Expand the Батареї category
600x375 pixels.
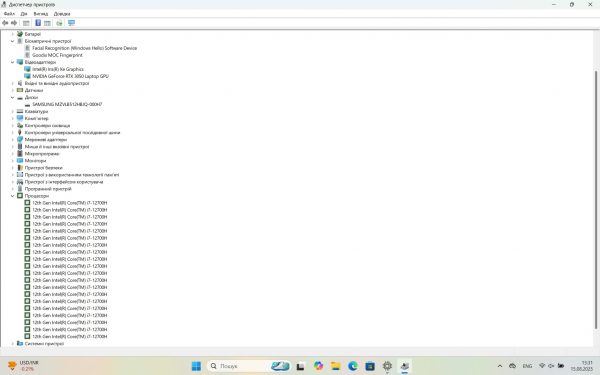12,34
